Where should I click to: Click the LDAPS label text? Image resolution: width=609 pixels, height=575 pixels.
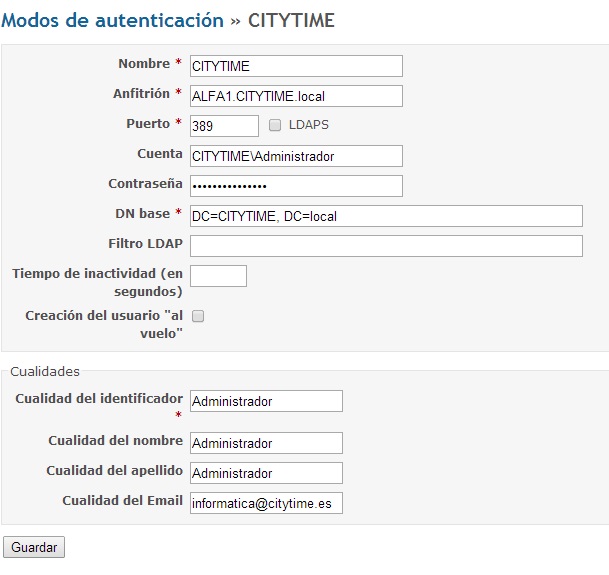point(309,125)
